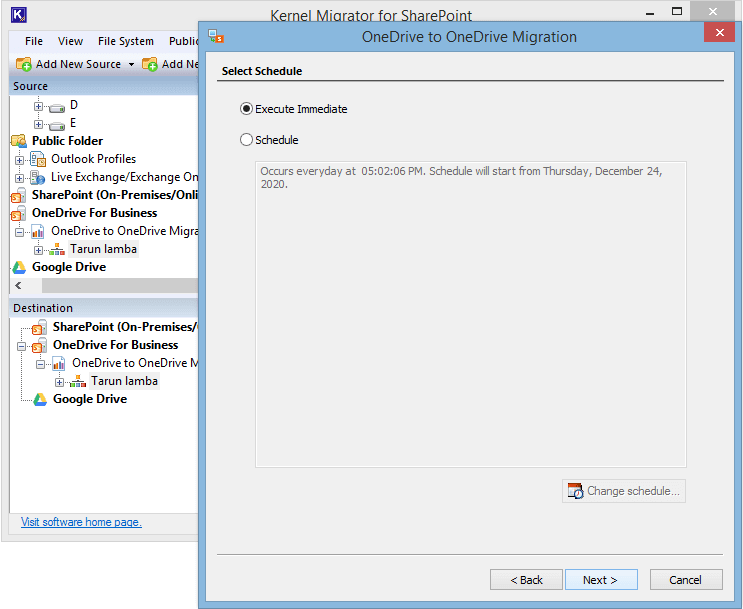Click the OneDrive For Business icon in Source
Screen dimensions: 743x609
tap(18, 213)
